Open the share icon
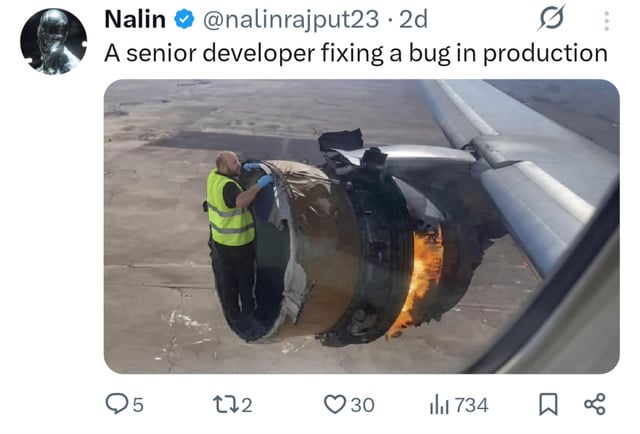 click(595, 404)
